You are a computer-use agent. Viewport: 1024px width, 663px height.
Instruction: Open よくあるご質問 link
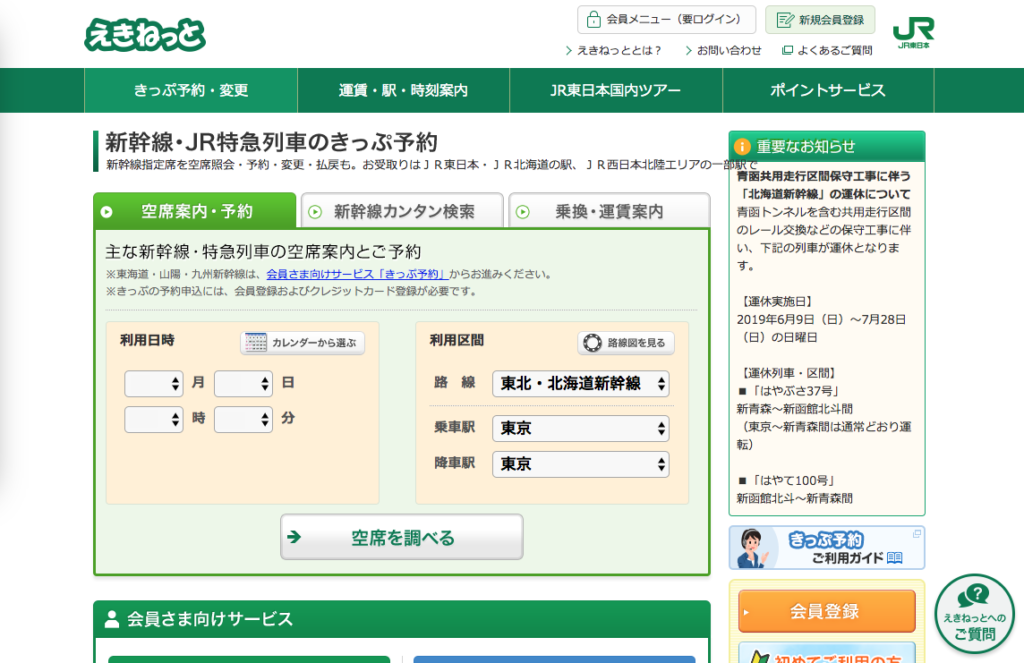(834, 50)
